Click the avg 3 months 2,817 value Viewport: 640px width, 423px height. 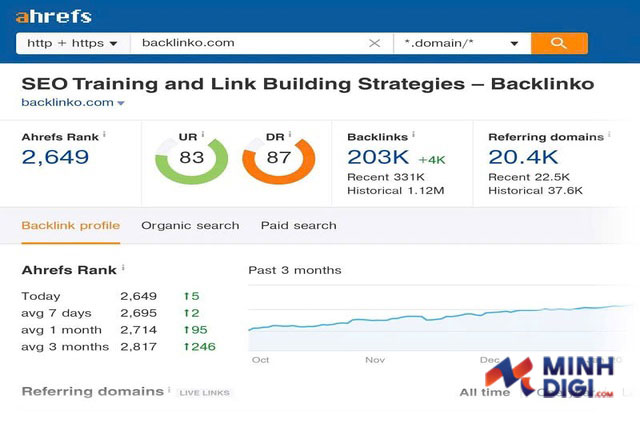(x=138, y=347)
